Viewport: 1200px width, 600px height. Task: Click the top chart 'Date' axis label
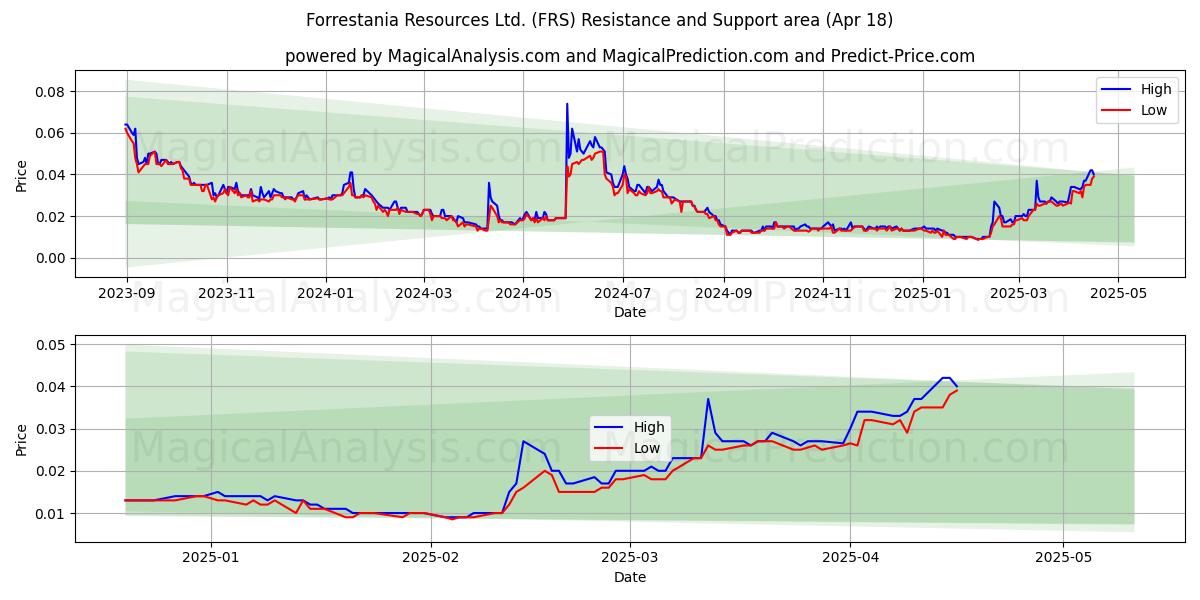click(x=630, y=312)
